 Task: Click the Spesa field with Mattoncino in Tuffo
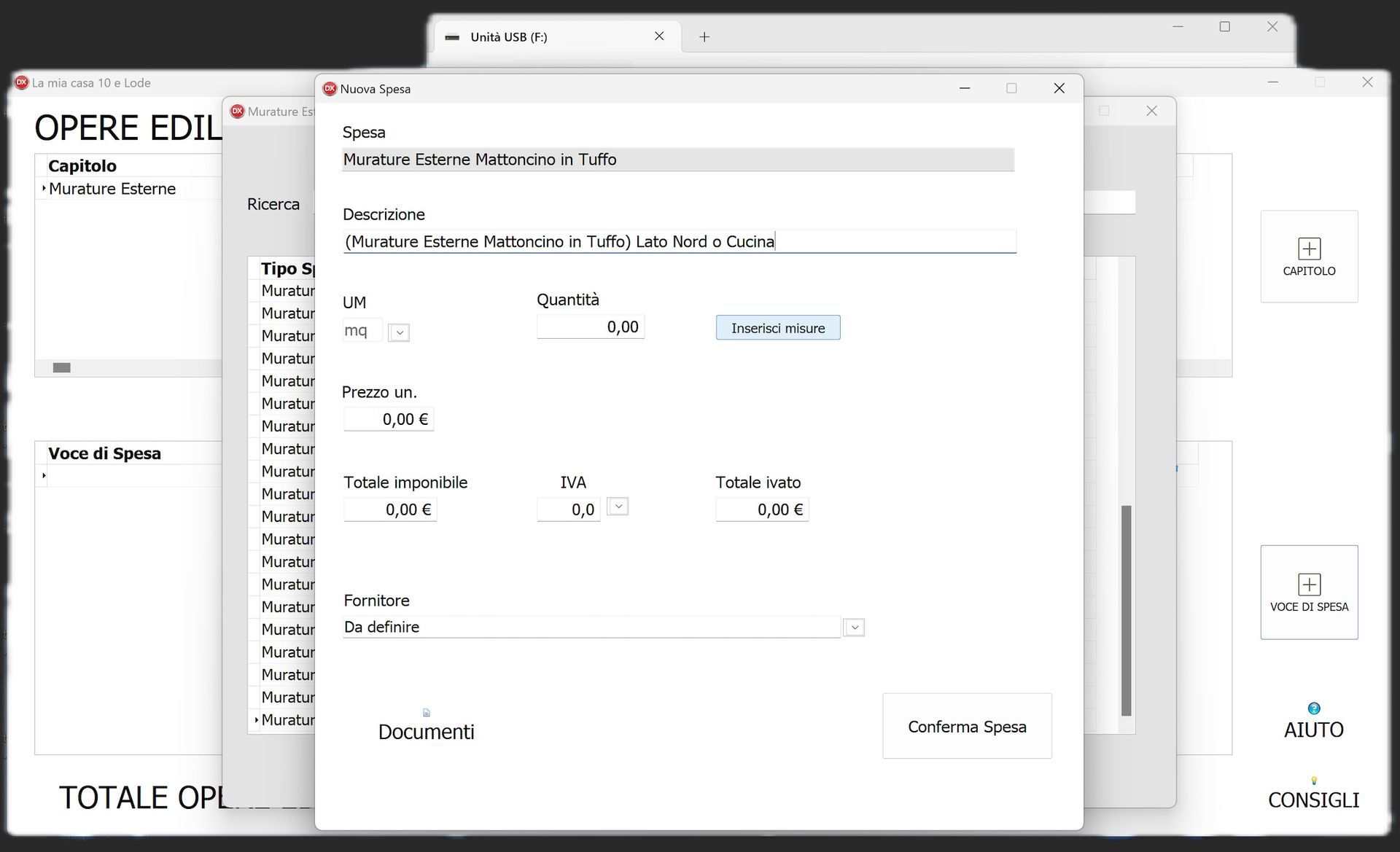point(678,160)
